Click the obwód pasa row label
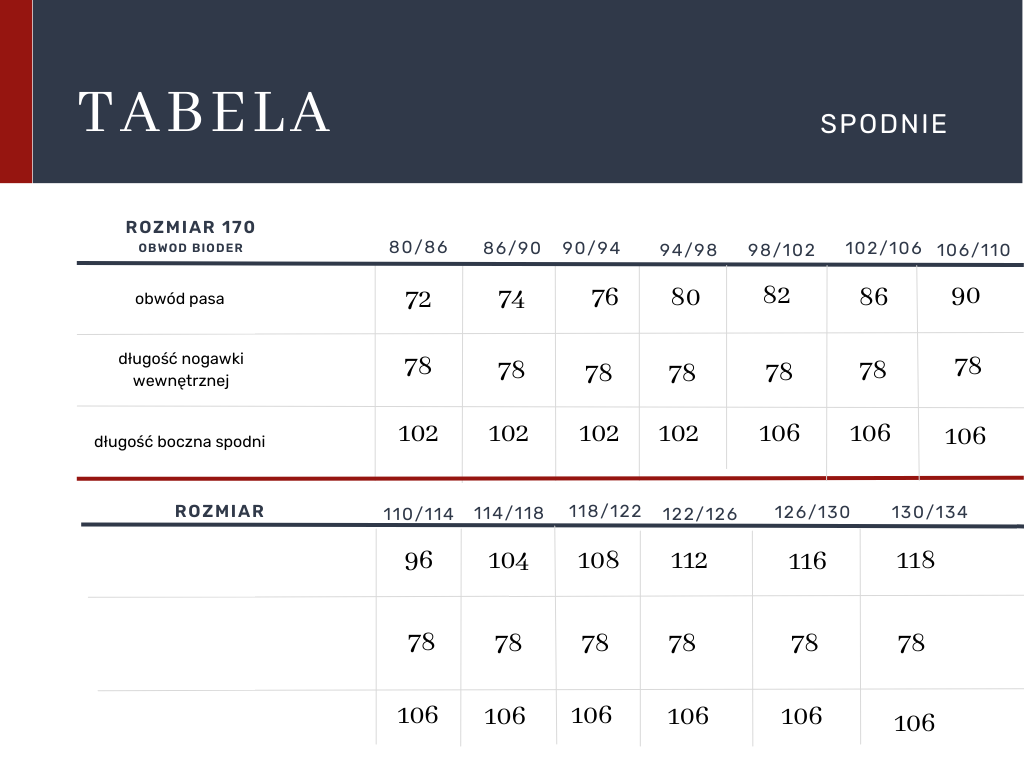 pos(179,299)
